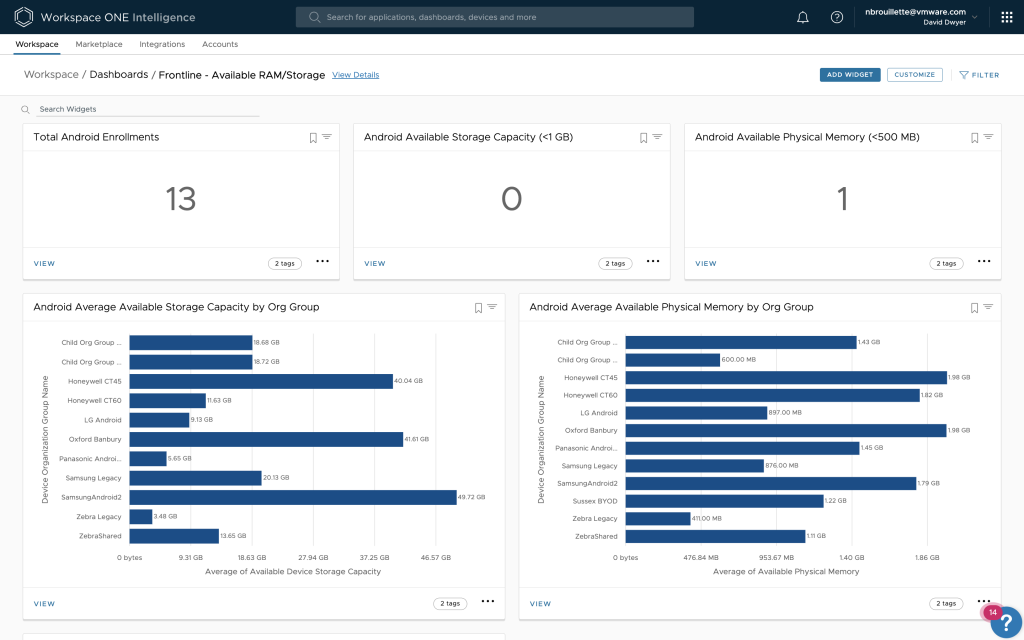1024x640 pixels.
Task: Click the Oxford Banbury storage bar (41.61 GB)
Action: coord(266,440)
